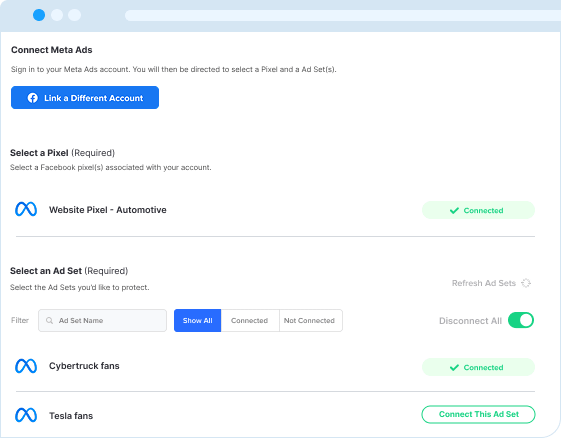Screen dimensions: 561x438
Task: Click the Website Pixel - Automotive label
Action: (108, 210)
